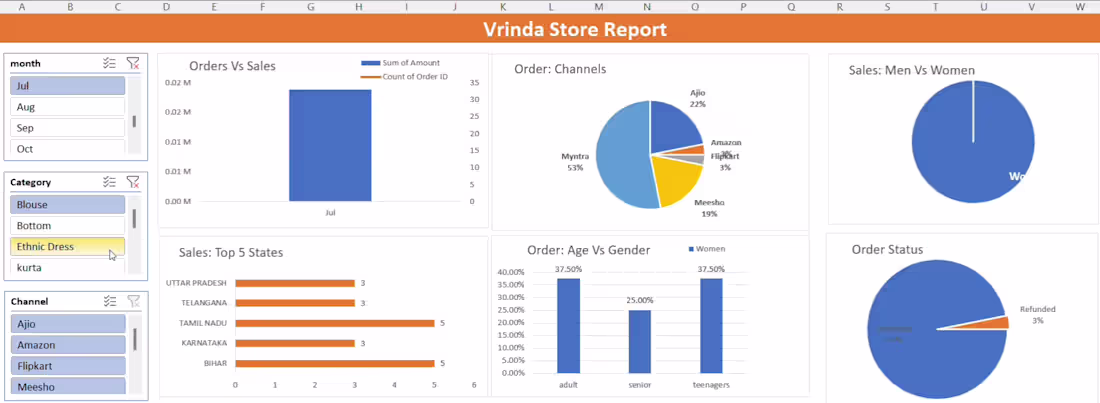Select Bottom in the Category slicer

67,225
